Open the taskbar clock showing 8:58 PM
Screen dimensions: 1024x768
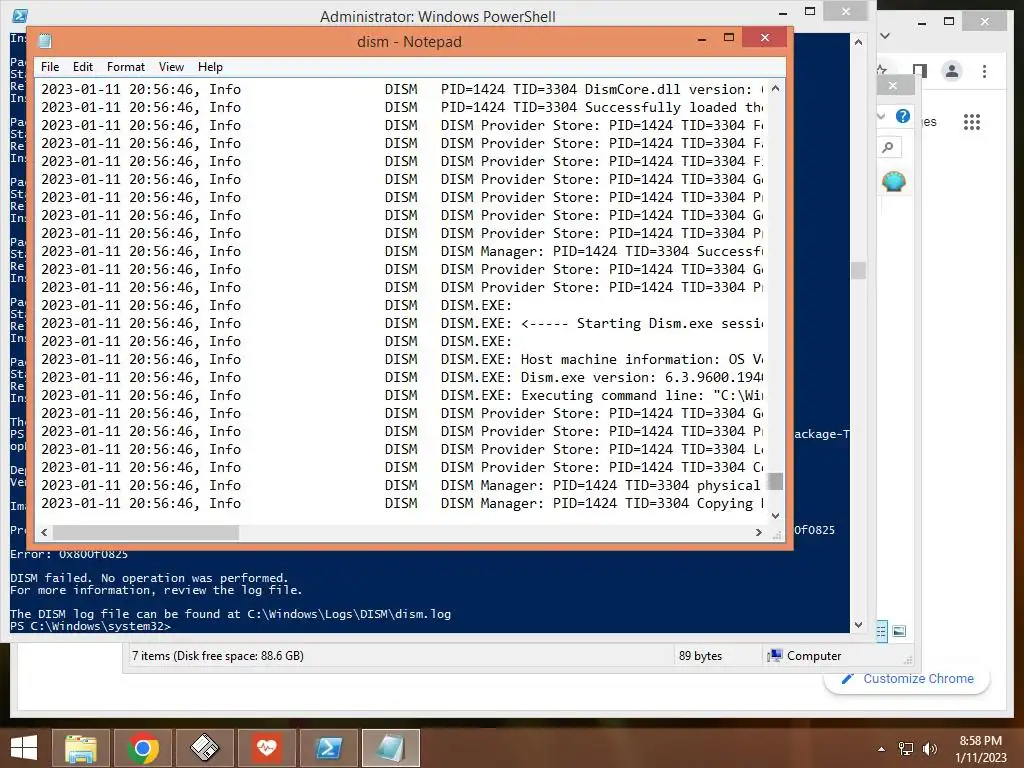coord(980,749)
